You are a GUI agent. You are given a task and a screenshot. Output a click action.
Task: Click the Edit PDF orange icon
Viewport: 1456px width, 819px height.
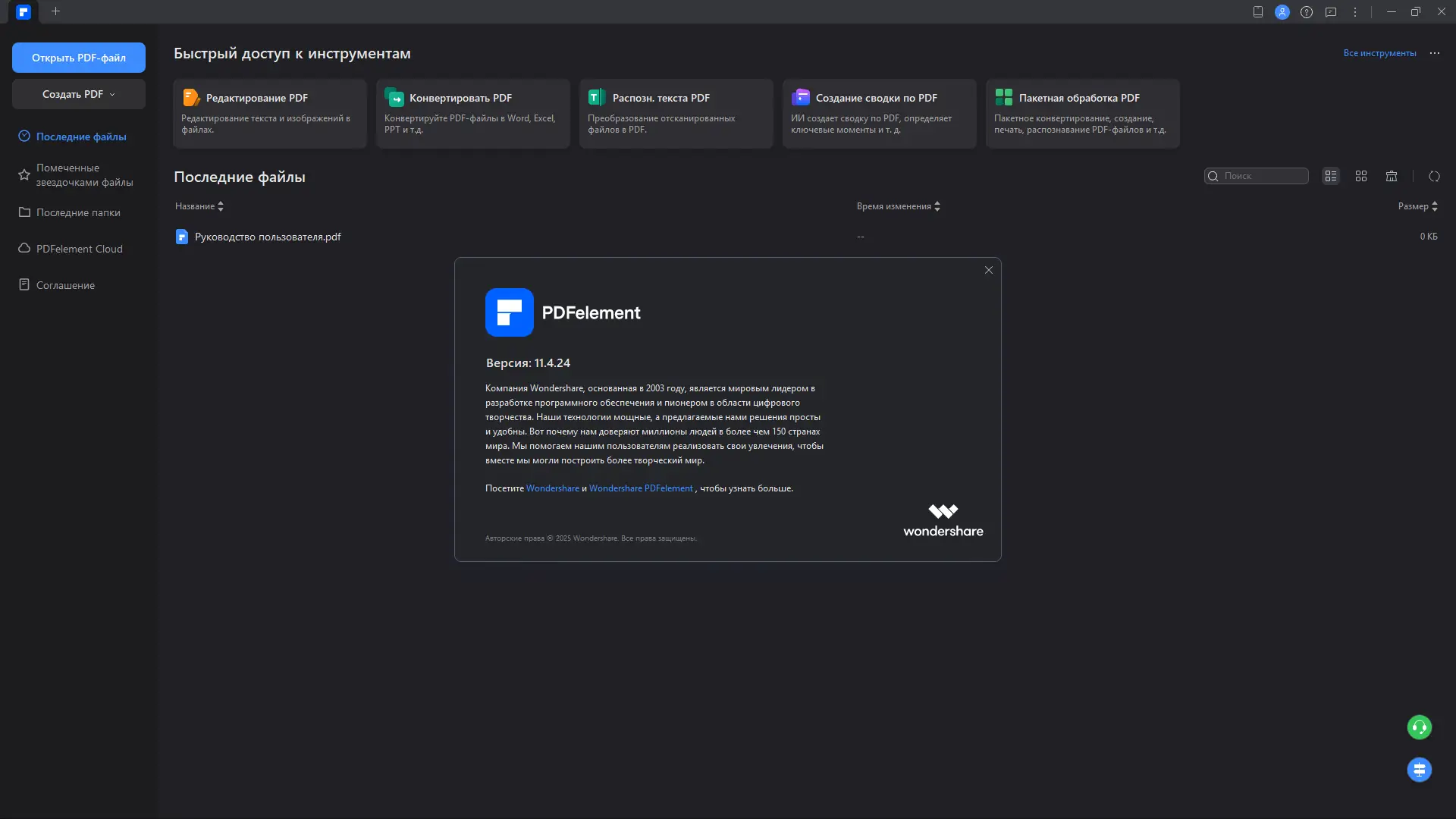coord(191,98)
